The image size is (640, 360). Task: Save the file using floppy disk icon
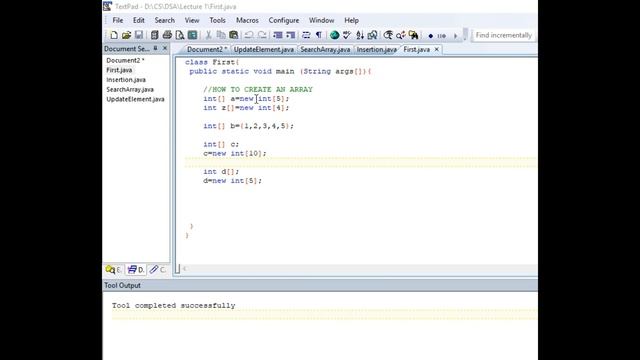click(x=139, y=35)
